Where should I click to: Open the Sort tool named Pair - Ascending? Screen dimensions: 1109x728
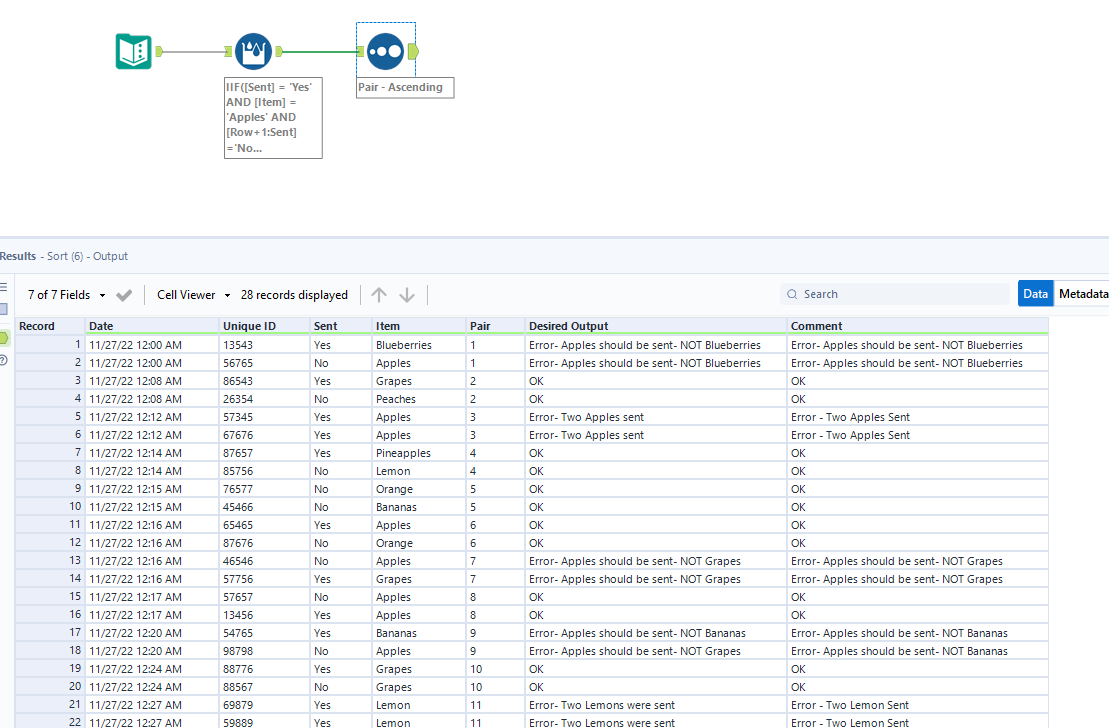[x=385, y=49]
